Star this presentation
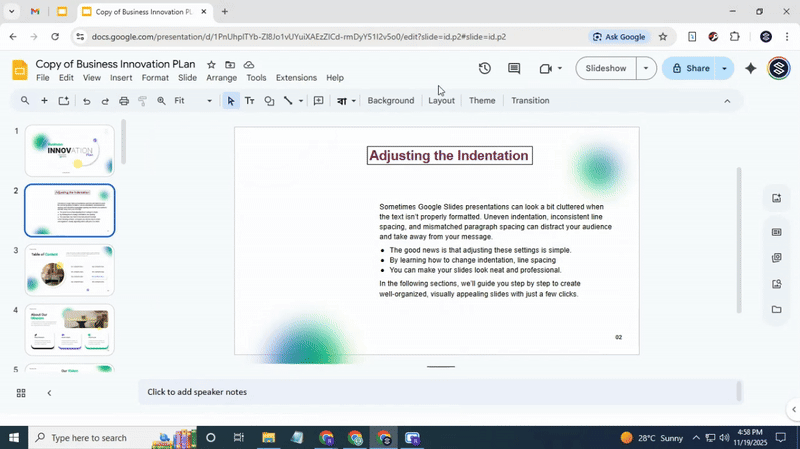The height and width of the screenshot is (449, 800). (211, 65)
